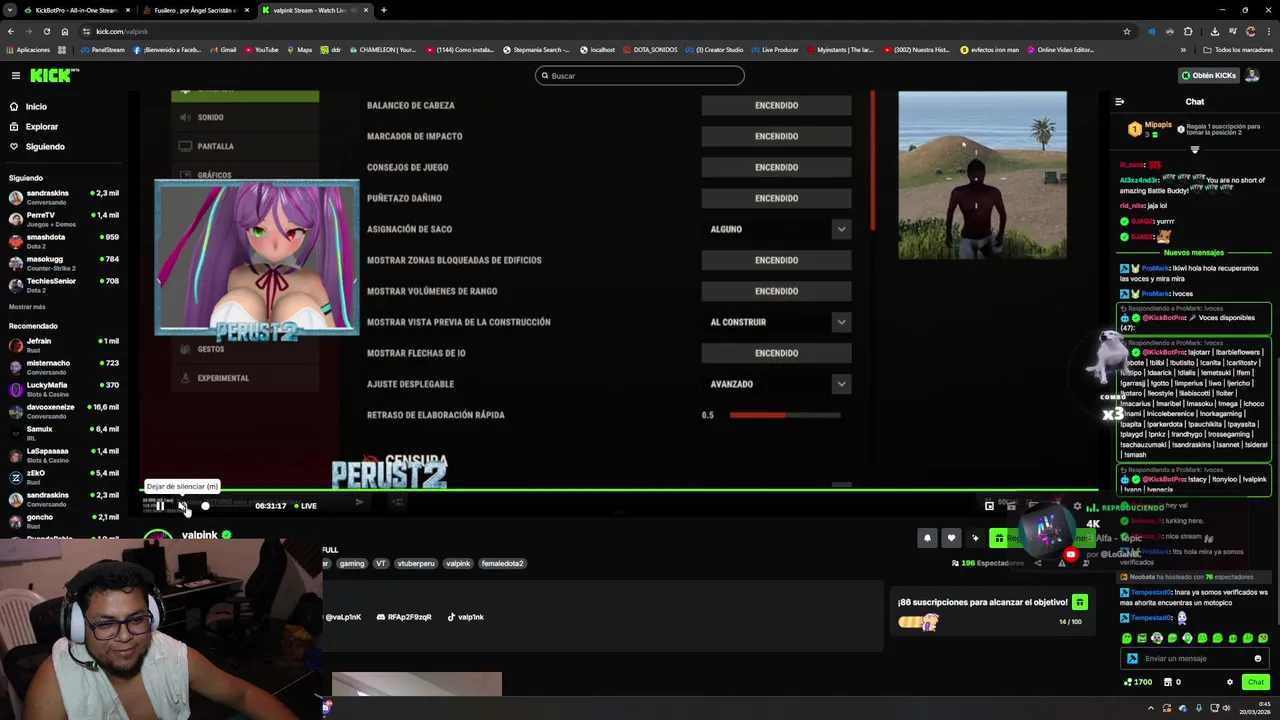Unmute the stream with the speaker icon
The width and height of the screenshot is (1280, 720).
pyautogui.click(x=183, y=506)
